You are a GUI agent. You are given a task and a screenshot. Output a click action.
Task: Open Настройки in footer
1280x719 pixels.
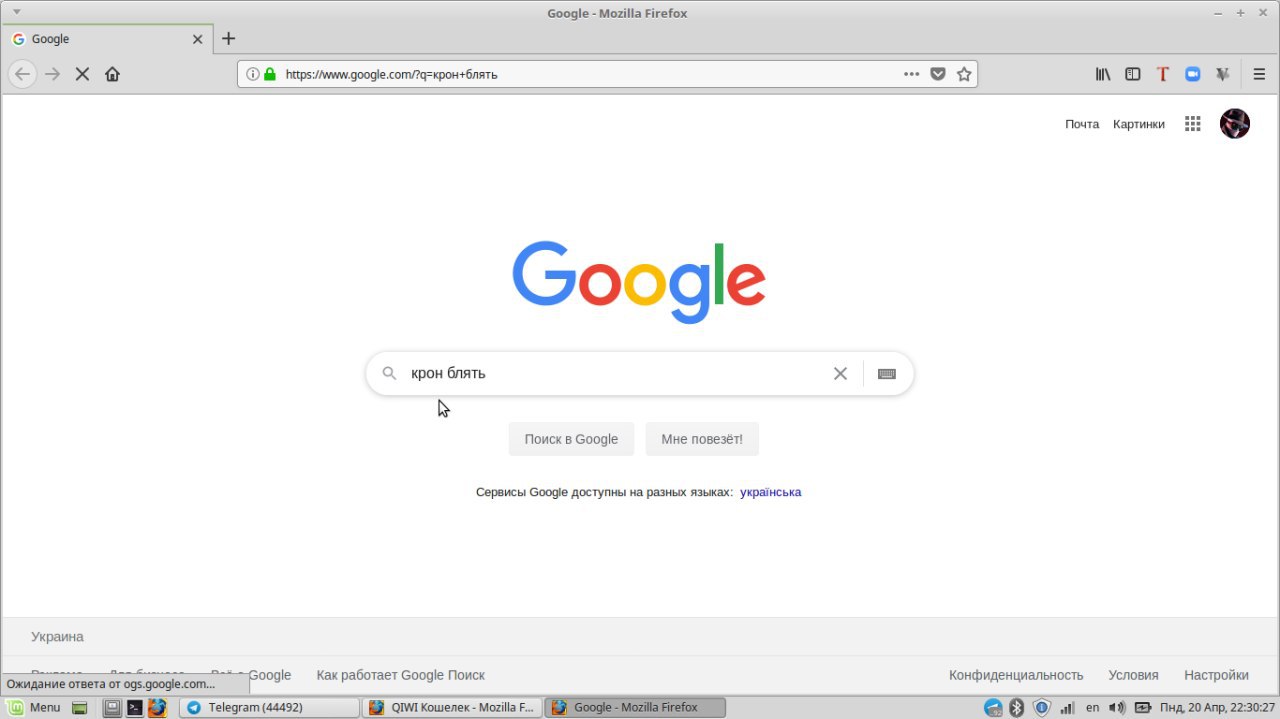(1216, 675)
